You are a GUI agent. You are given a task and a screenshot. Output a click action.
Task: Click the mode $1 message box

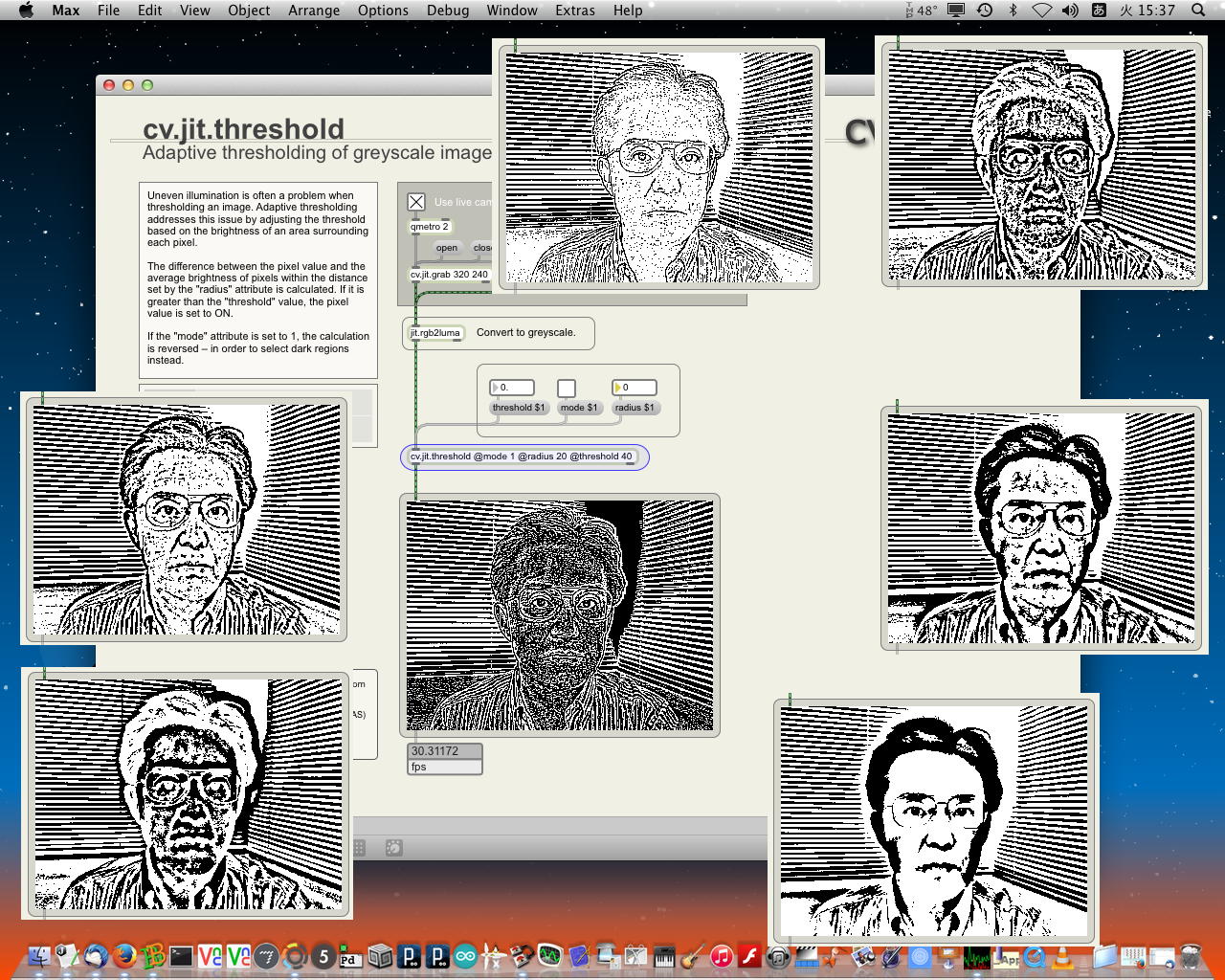coord(579,408)
